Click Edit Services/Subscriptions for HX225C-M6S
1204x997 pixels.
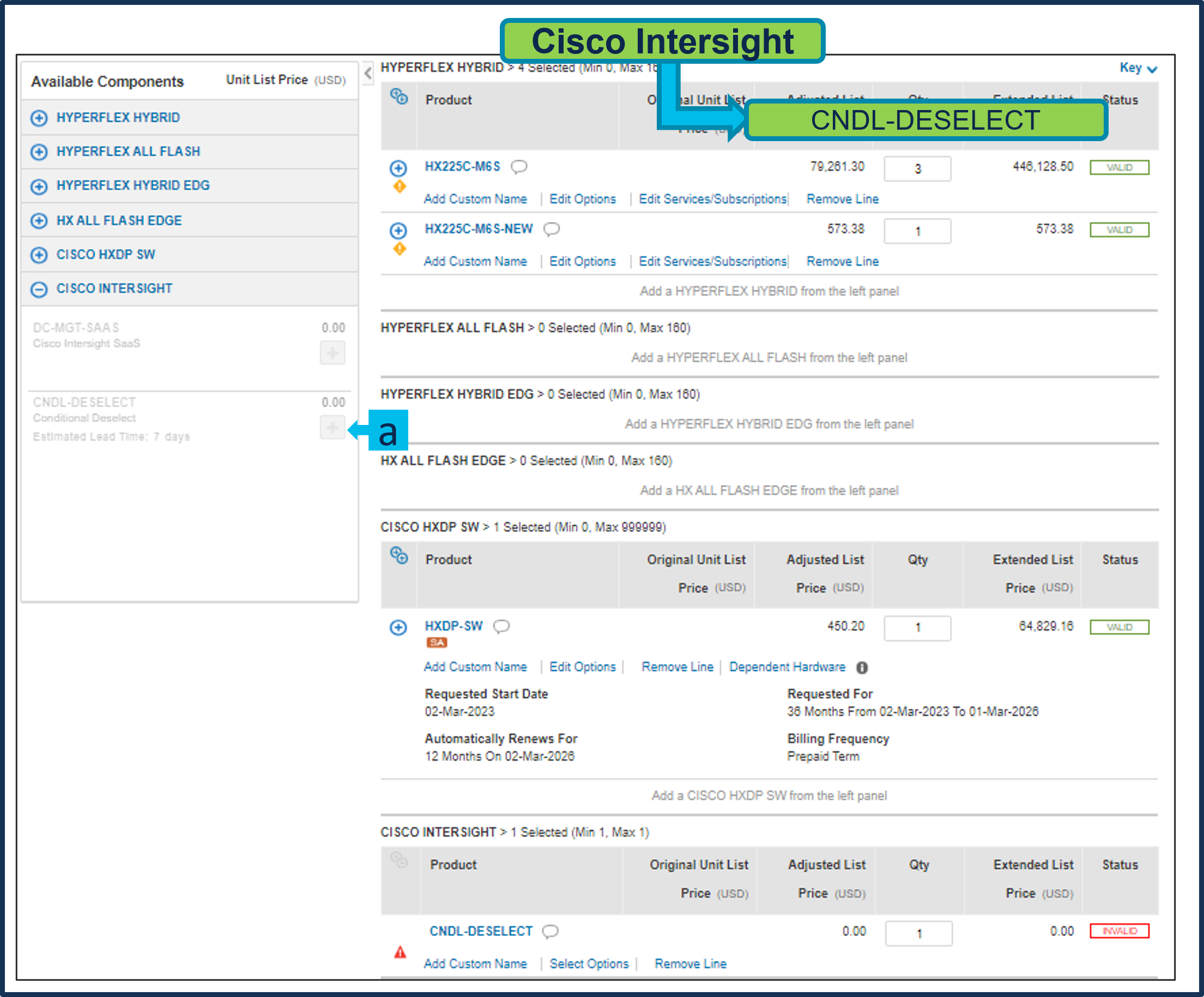coord(713,199)
